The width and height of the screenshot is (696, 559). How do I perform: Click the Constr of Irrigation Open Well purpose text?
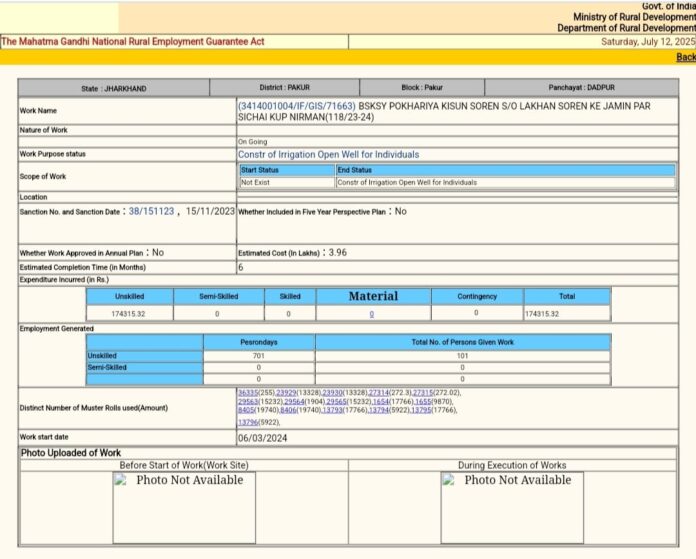[328, 155]
